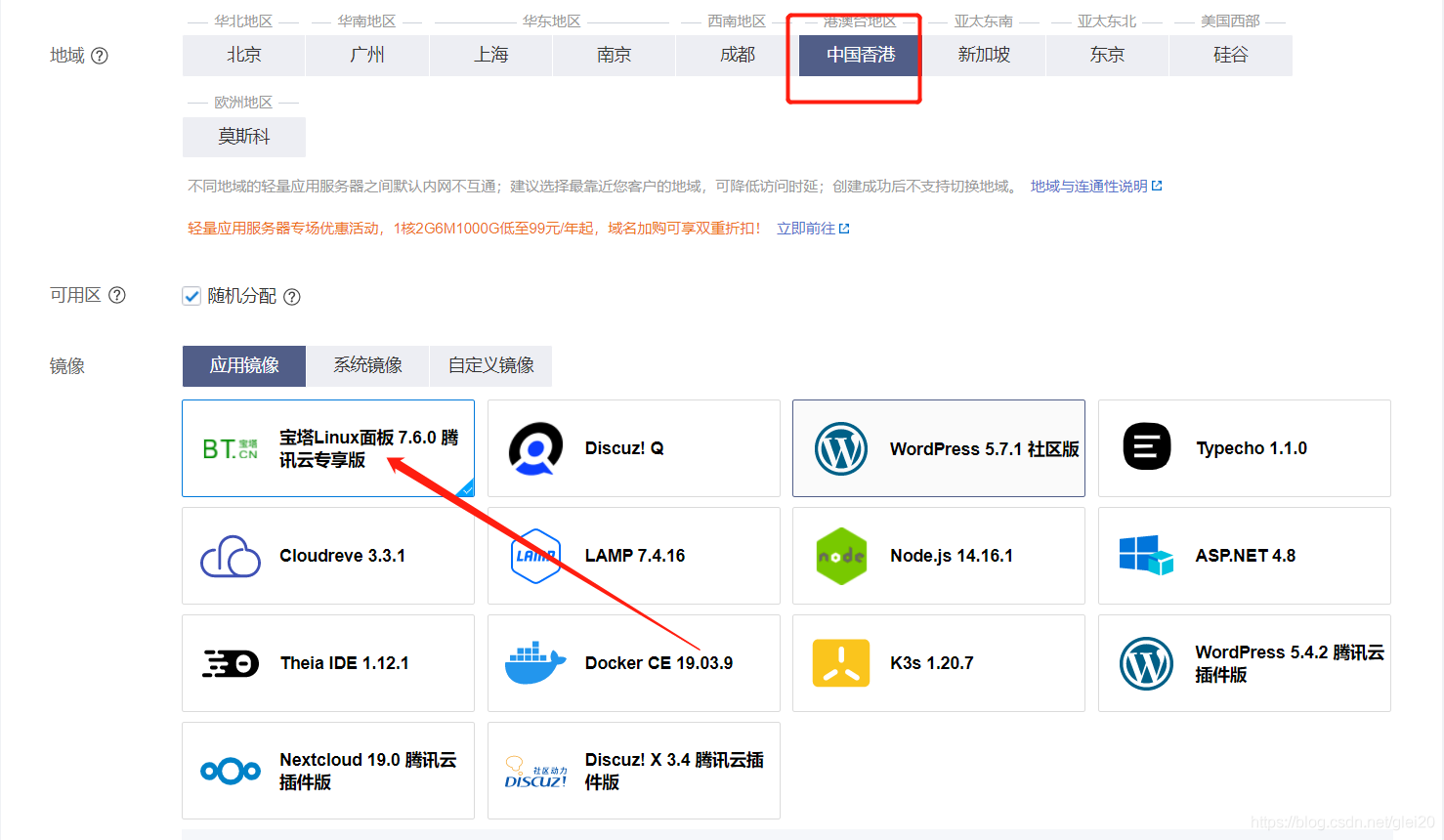
Task: Click the 镜像 help icon beside 随机分配
Action: (291, 296)
